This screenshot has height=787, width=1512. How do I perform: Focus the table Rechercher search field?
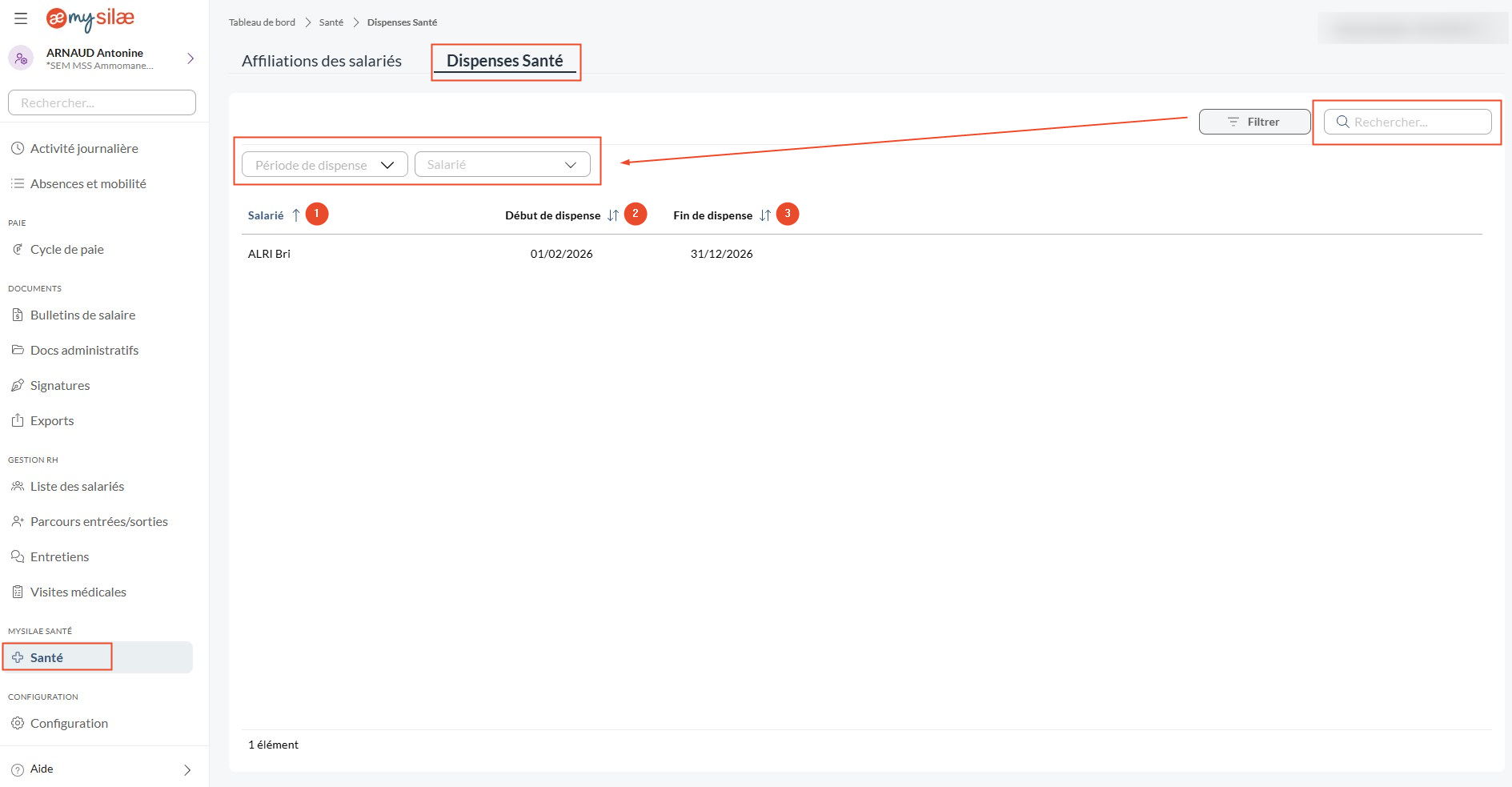pyautogui.click(x=1408, y=122)
